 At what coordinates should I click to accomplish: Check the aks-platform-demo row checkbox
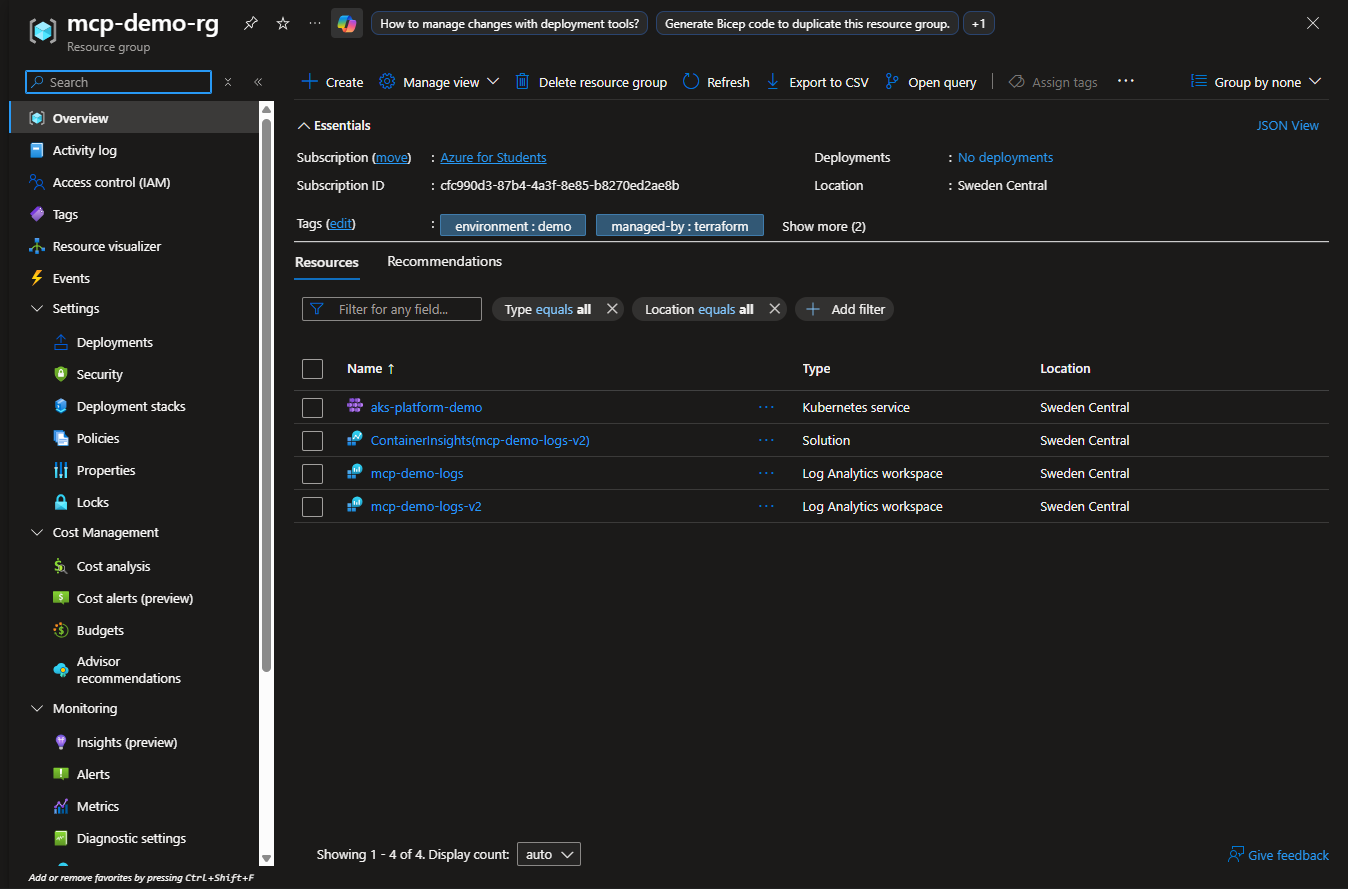click(313, 408)
